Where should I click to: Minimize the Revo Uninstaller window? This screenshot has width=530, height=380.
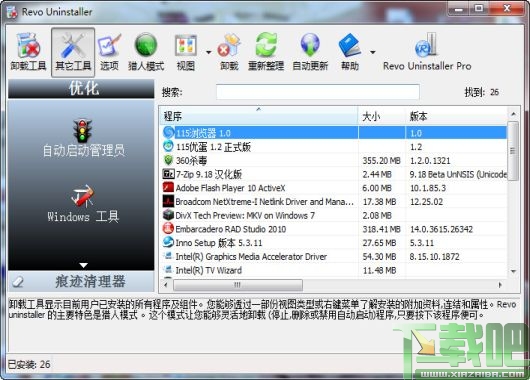[x=459, y=8]
